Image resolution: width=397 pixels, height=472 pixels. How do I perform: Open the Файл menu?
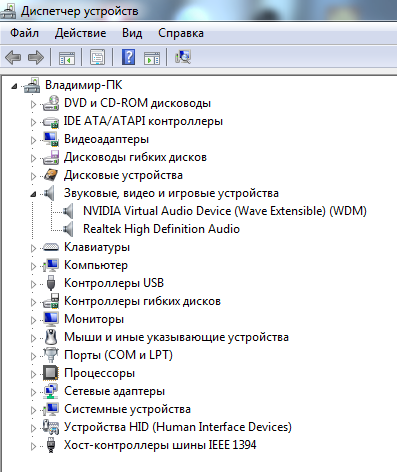point(24,33)
